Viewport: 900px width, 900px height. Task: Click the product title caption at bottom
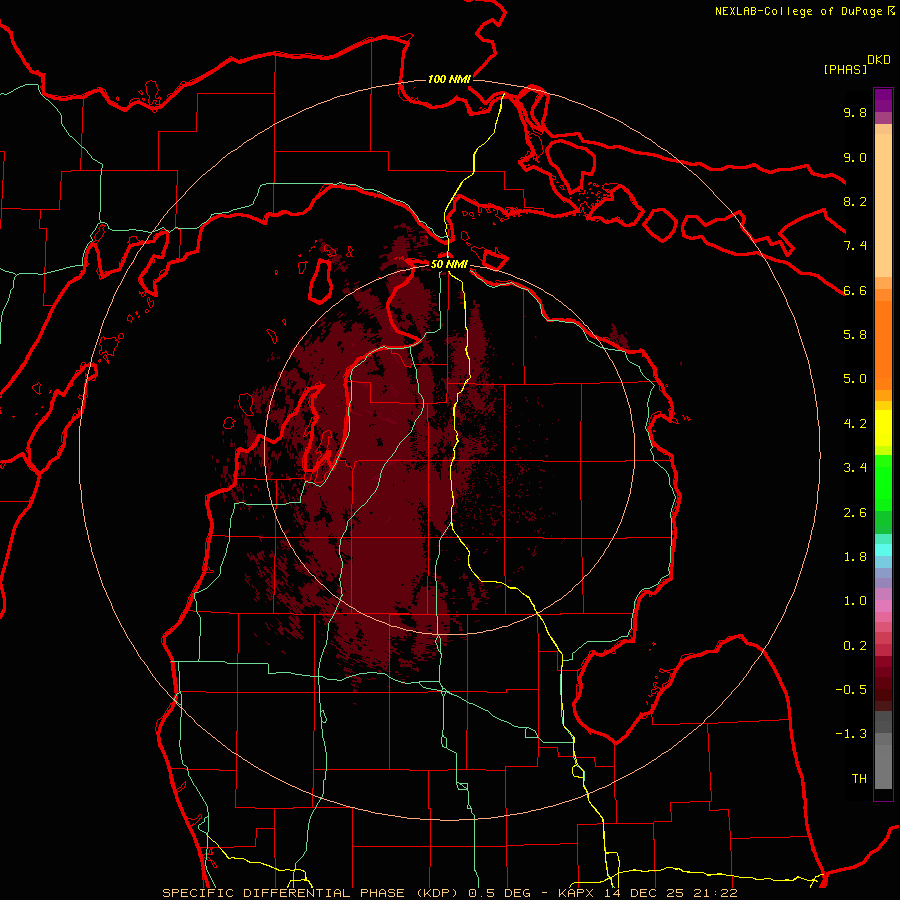pyautogui.click(x=450, y=893)
